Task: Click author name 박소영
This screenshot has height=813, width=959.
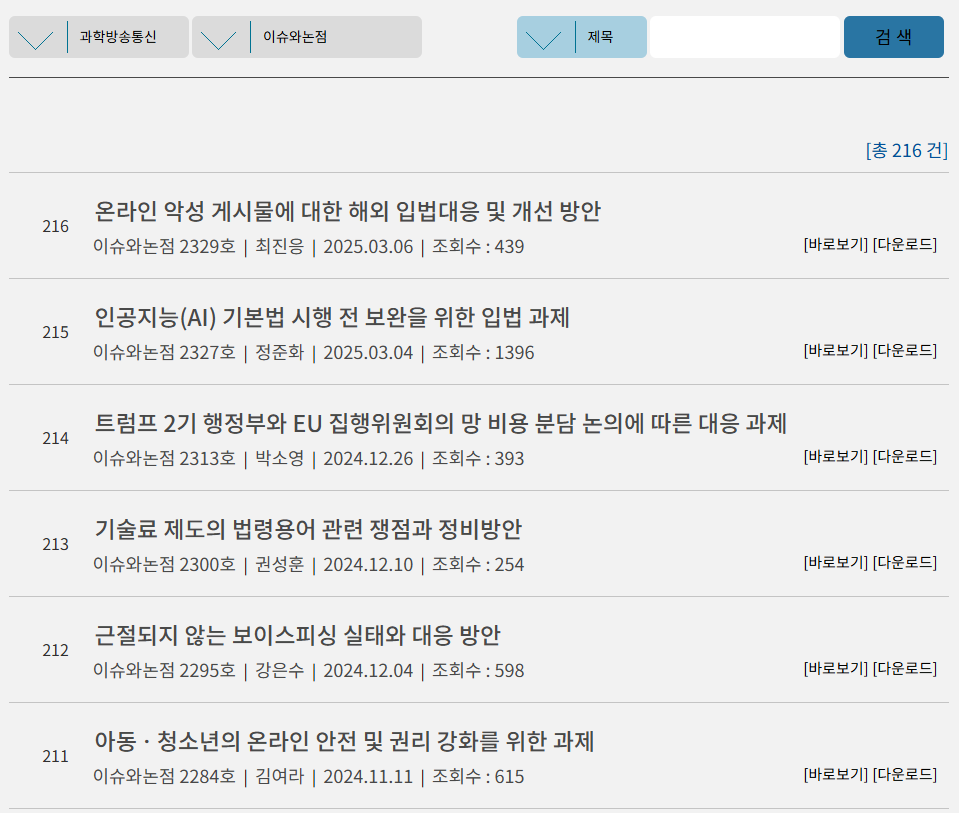Action: coord(280,458)
